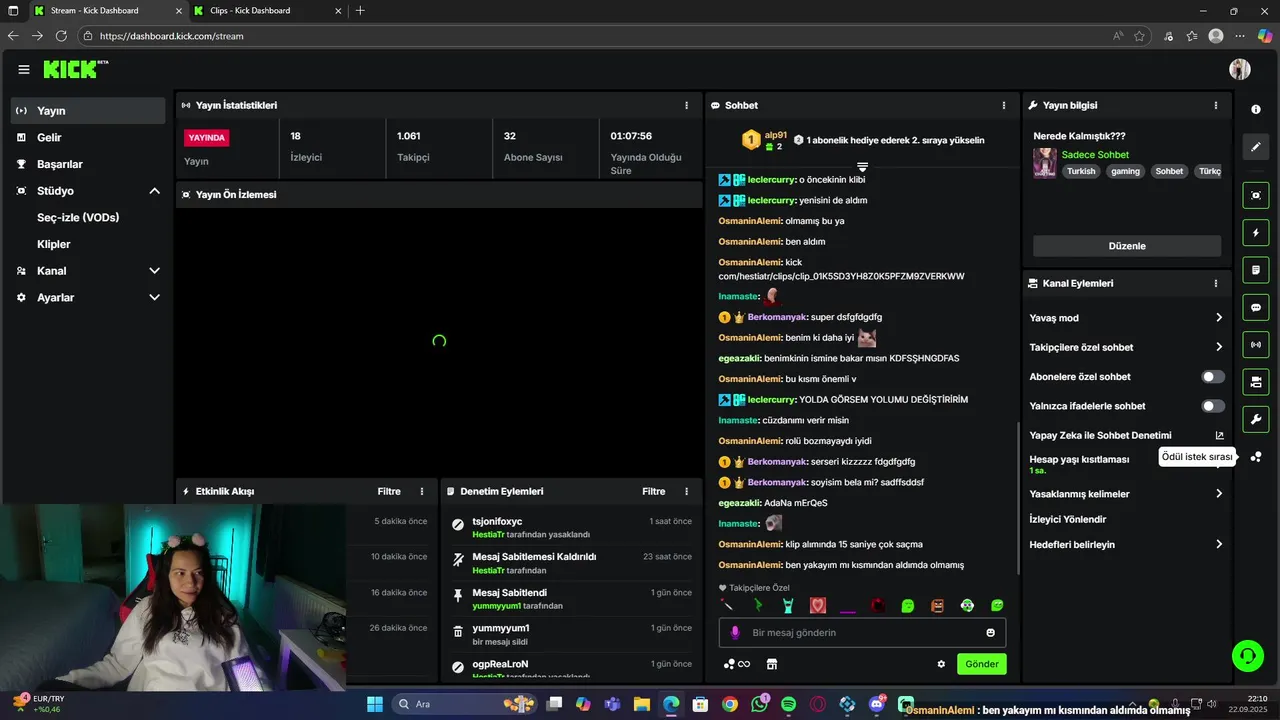Click the wrench icon in right sidebar
Viewport: 1280px width, 720px height.
(1256, 419)
